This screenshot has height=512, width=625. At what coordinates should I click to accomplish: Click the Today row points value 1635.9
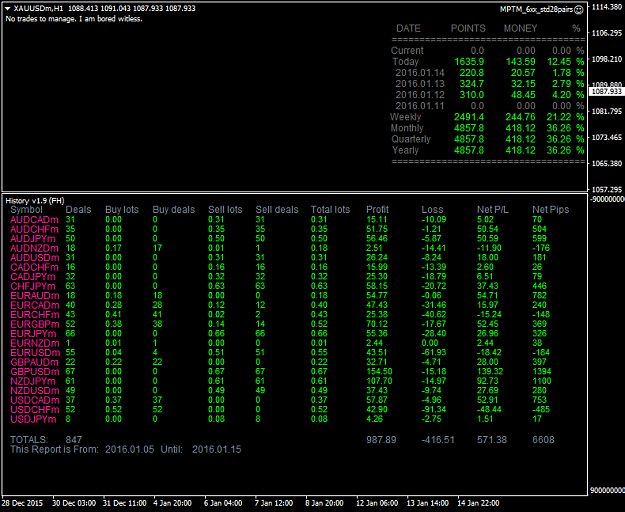tap(469, 62)
